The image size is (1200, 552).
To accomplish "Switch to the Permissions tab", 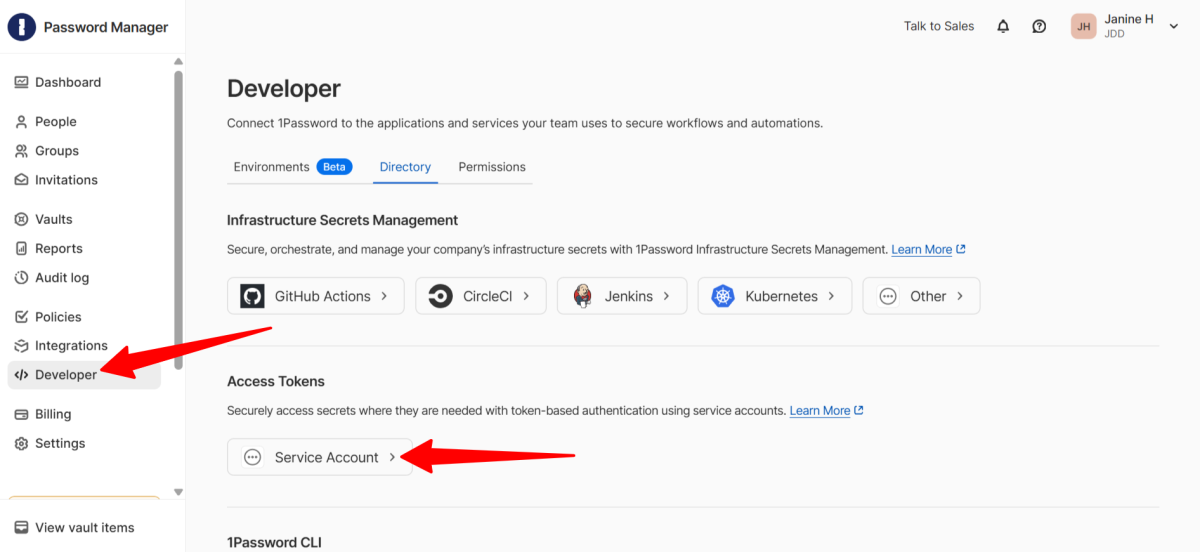I will pyautogui.click(x=492, y=167).
